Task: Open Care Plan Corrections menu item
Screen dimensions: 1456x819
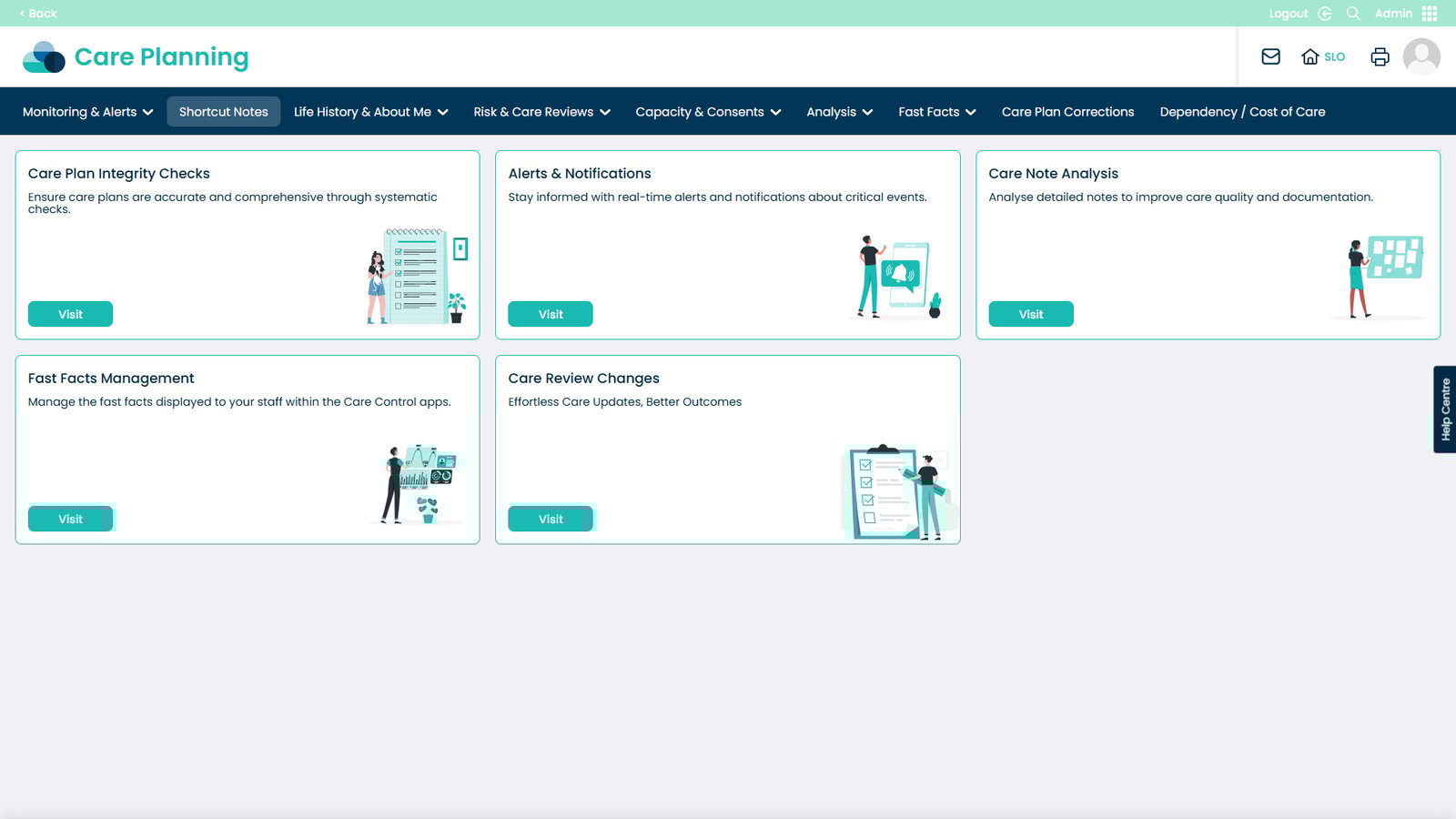Action: [1067, 112]
